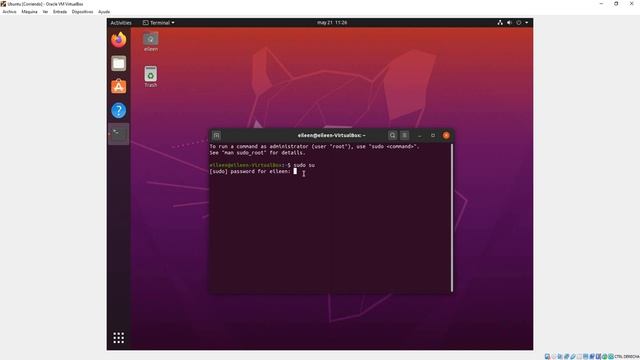Open the Máquina menu in VirtualBox

(29, 12)
